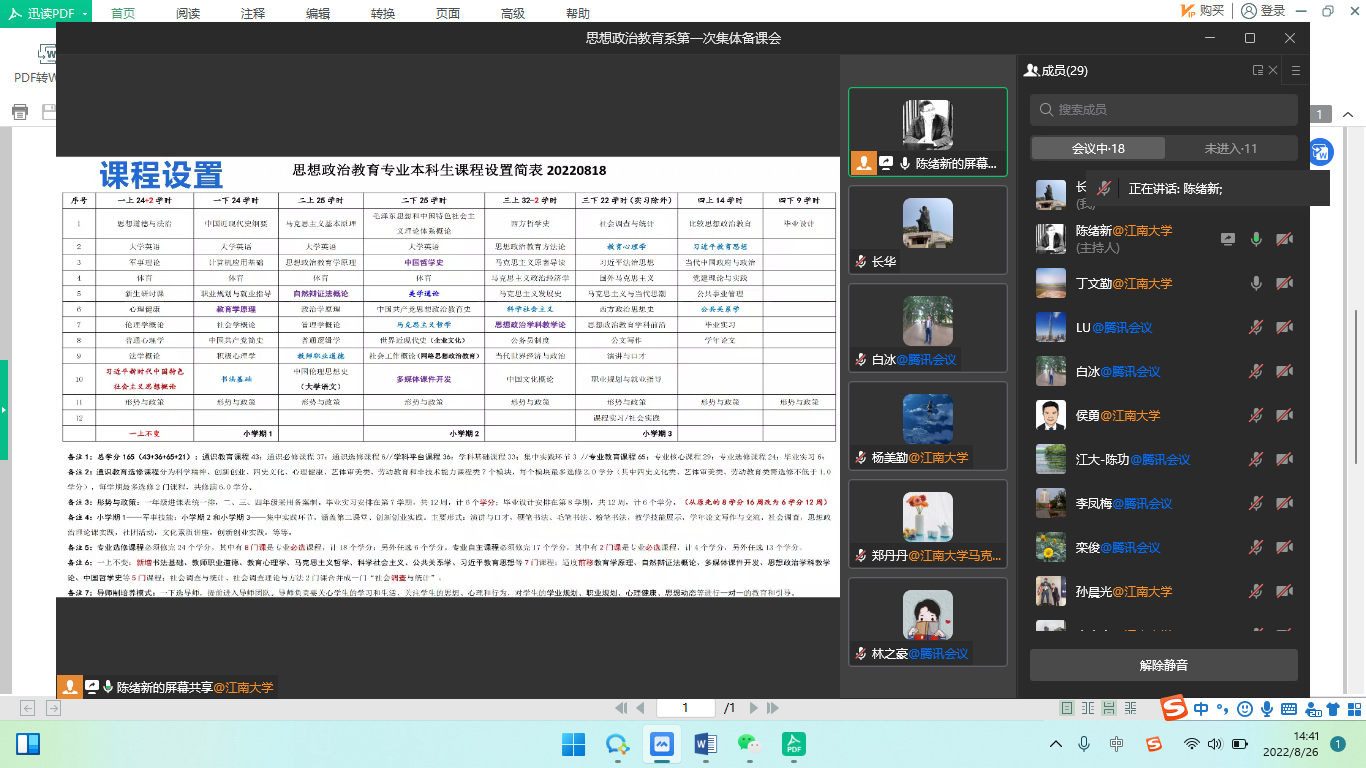Toggle 侯勇's camera icon
Viewport: 1366px width, 768px height.
pos(1285,416)
